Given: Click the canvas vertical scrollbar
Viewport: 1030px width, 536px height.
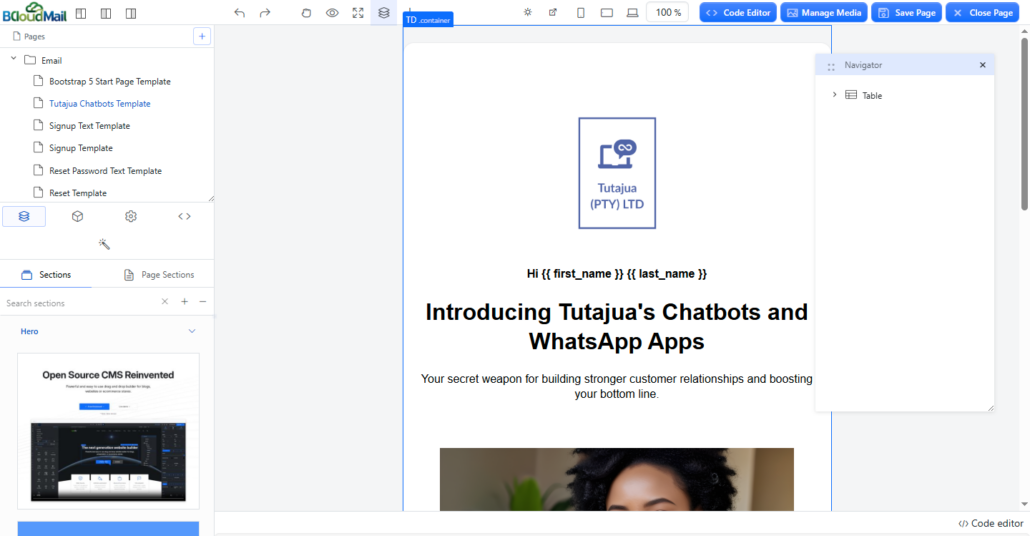Looking at the screenshot, I should pyautogui.click(x=1024, y=125).
